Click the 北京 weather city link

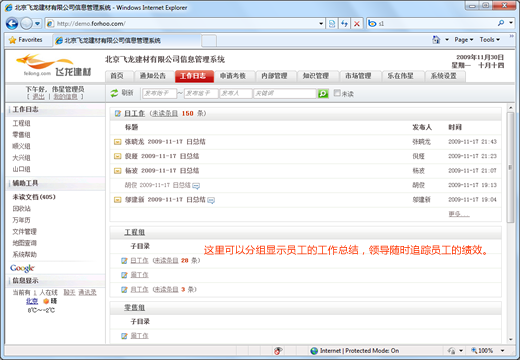(x=32, y=301)
